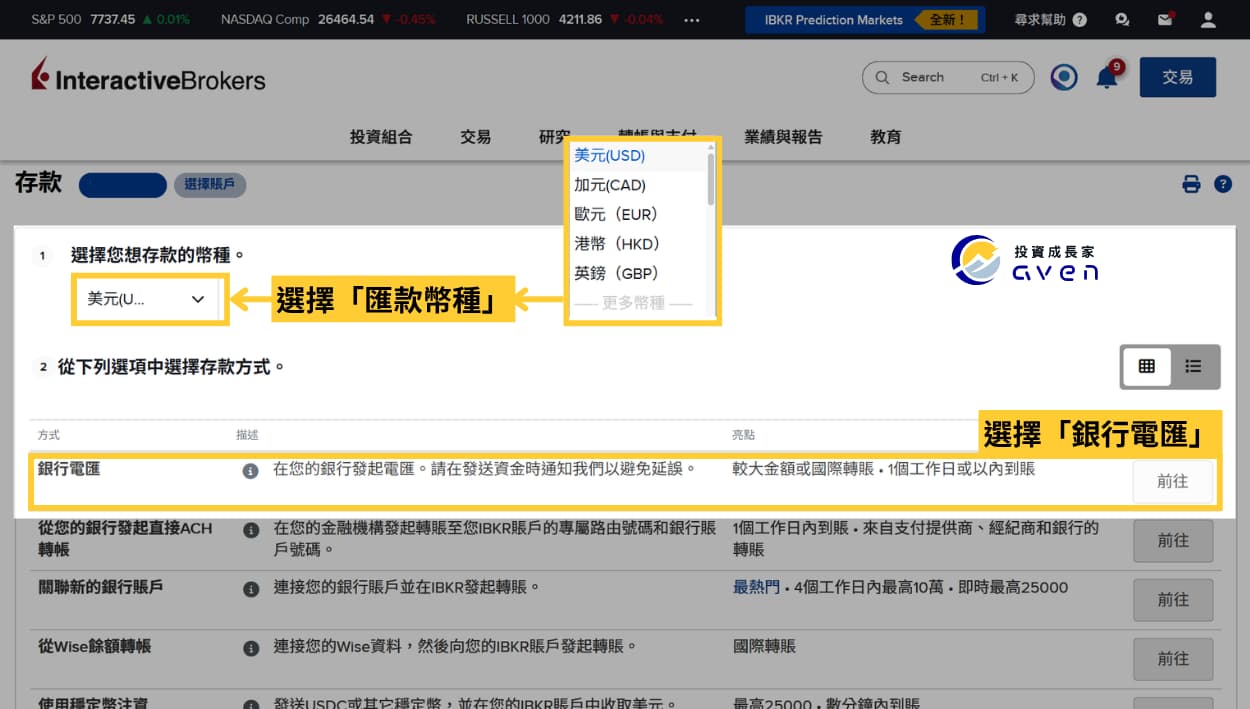
Task: Click the currency list scrollbar
Action: coord(711,178)
